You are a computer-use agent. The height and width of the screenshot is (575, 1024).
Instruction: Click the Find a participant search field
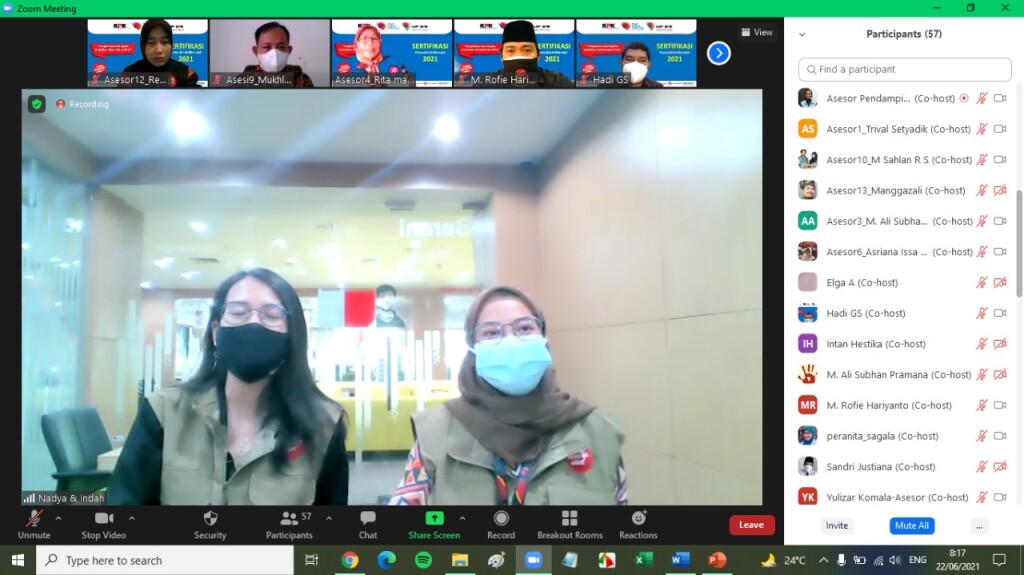point(904,69)
